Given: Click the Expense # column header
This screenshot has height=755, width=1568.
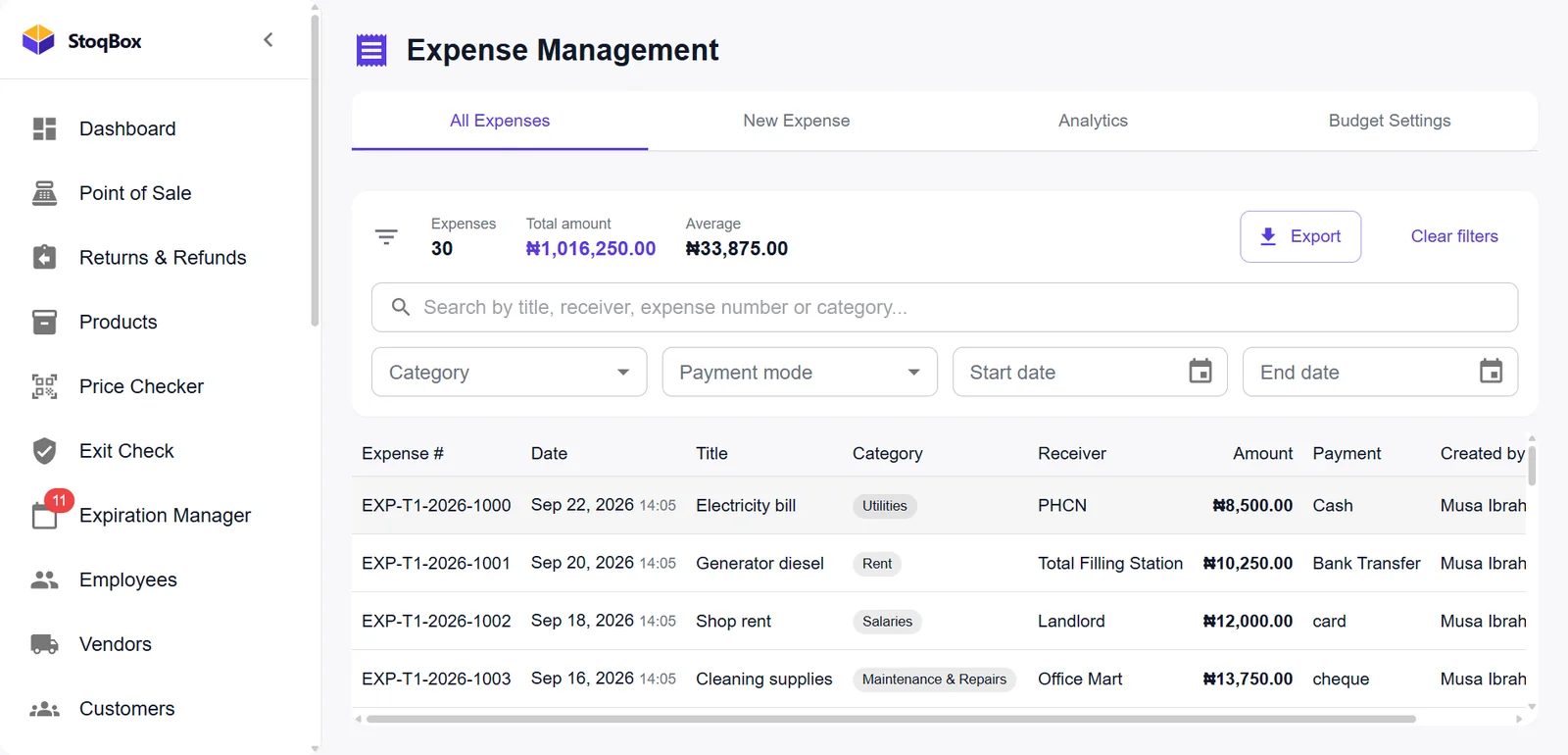Looking at the screenshot, I should (403, 453).
